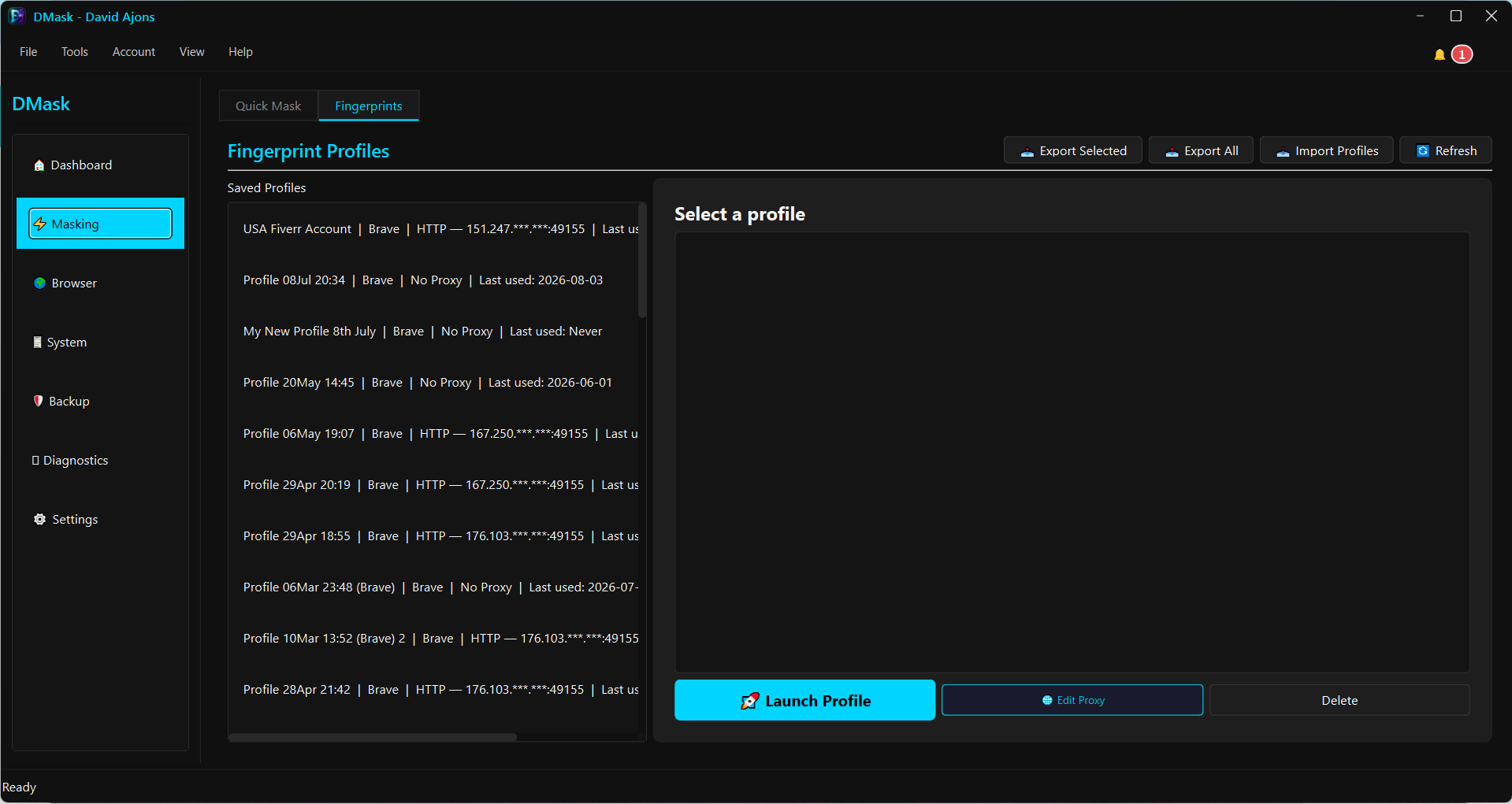Open the File menu
The width and height of the screenshot is (1512, 804).
28,52
